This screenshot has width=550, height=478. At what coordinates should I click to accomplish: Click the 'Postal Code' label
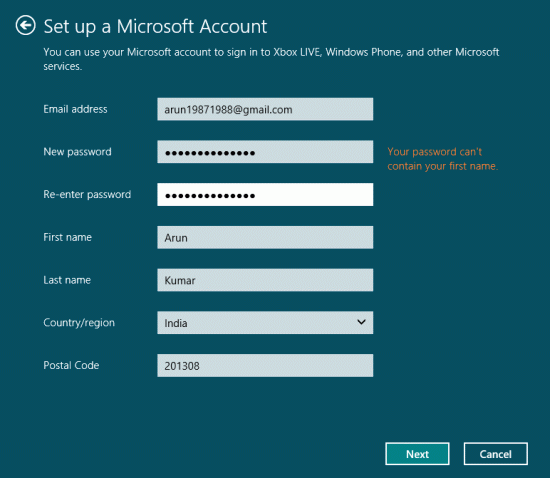pyautogui.click(x=72, y=365)
